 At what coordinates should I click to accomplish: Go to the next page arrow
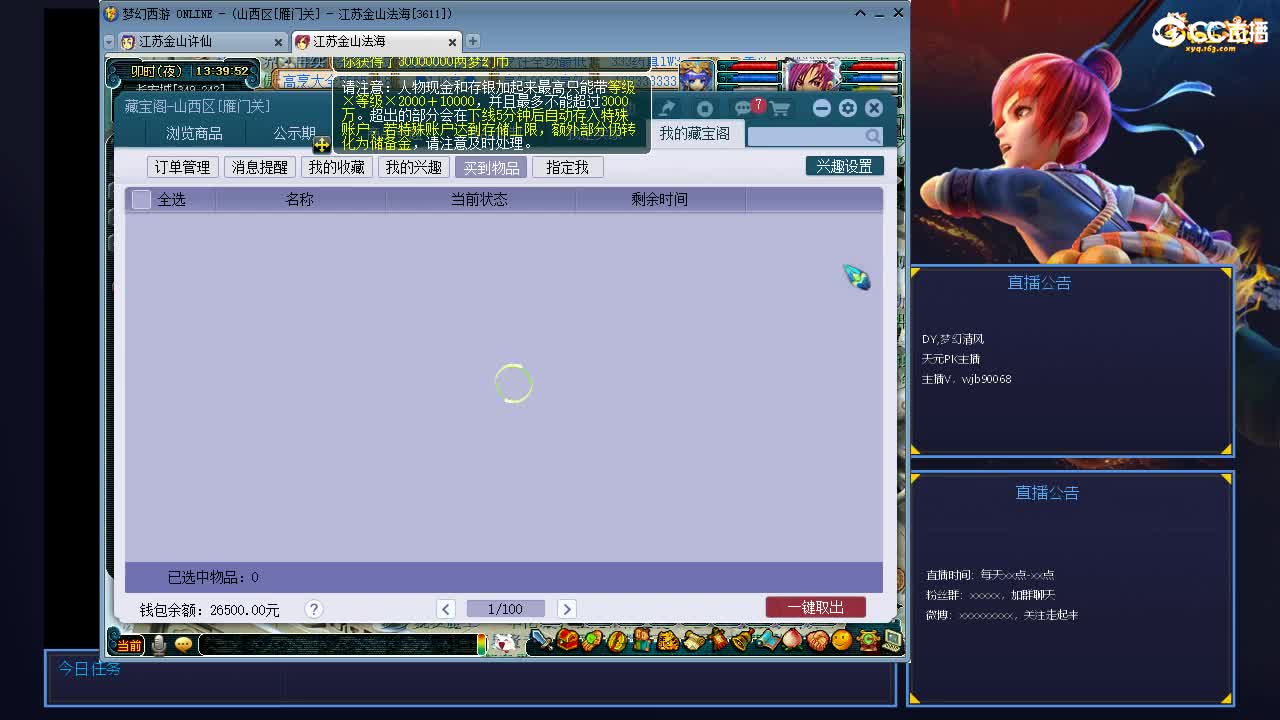coord(566,609)
